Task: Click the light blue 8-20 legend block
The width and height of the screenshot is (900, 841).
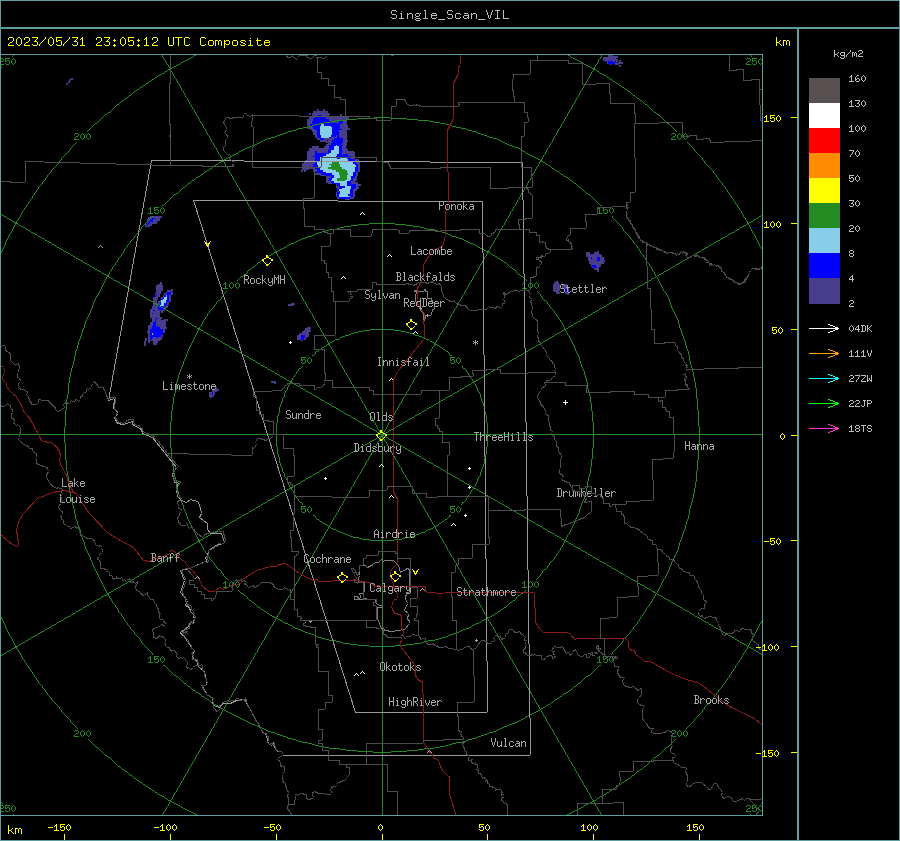Action: (x=824, y=241)
